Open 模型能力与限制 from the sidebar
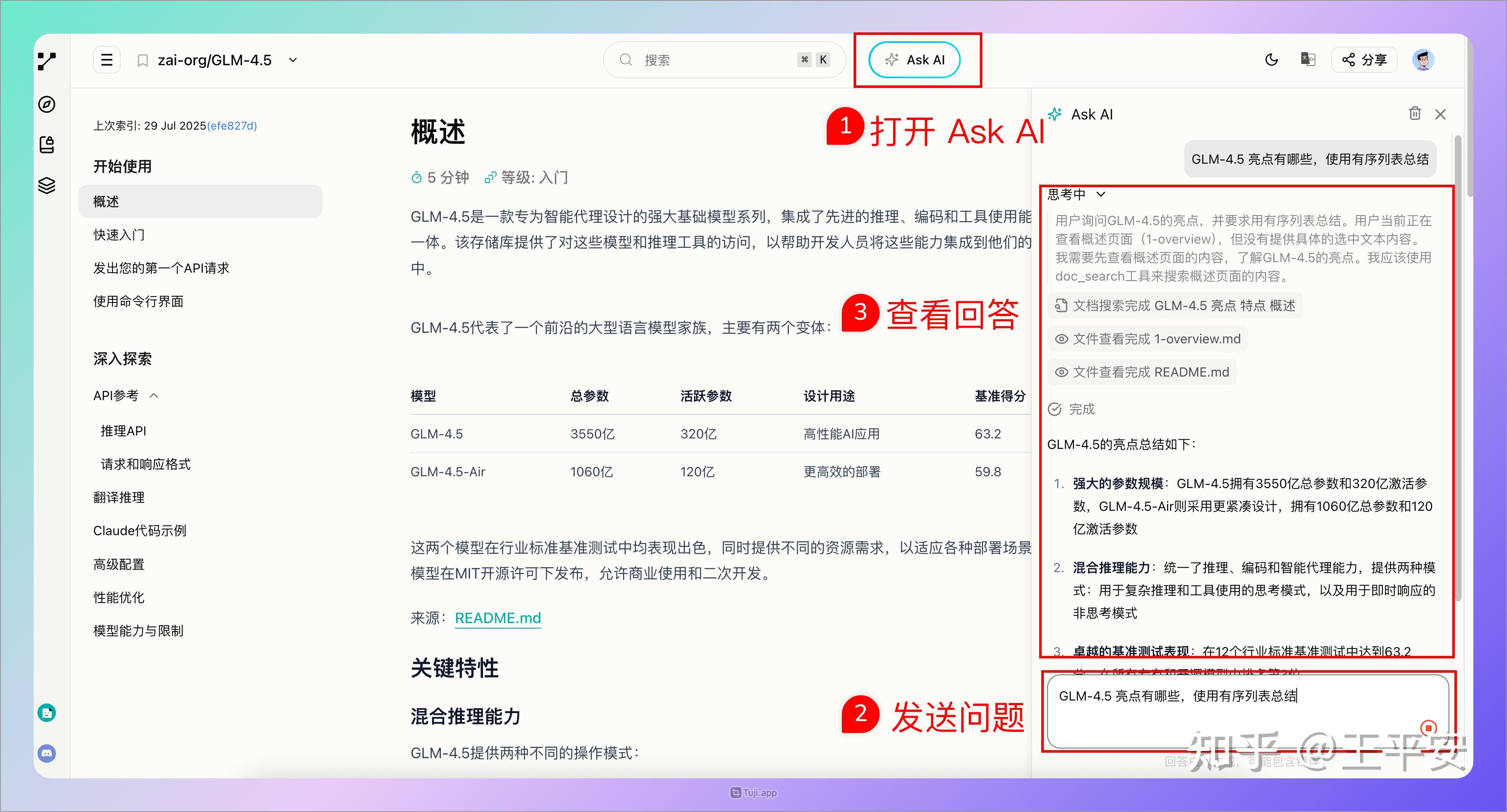1507x812 pixels. tap(138, 631)
